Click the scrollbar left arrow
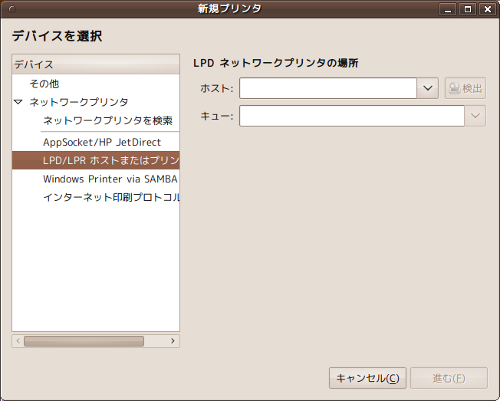The width and height of the screenshot is (500, 401). (18, 341)
